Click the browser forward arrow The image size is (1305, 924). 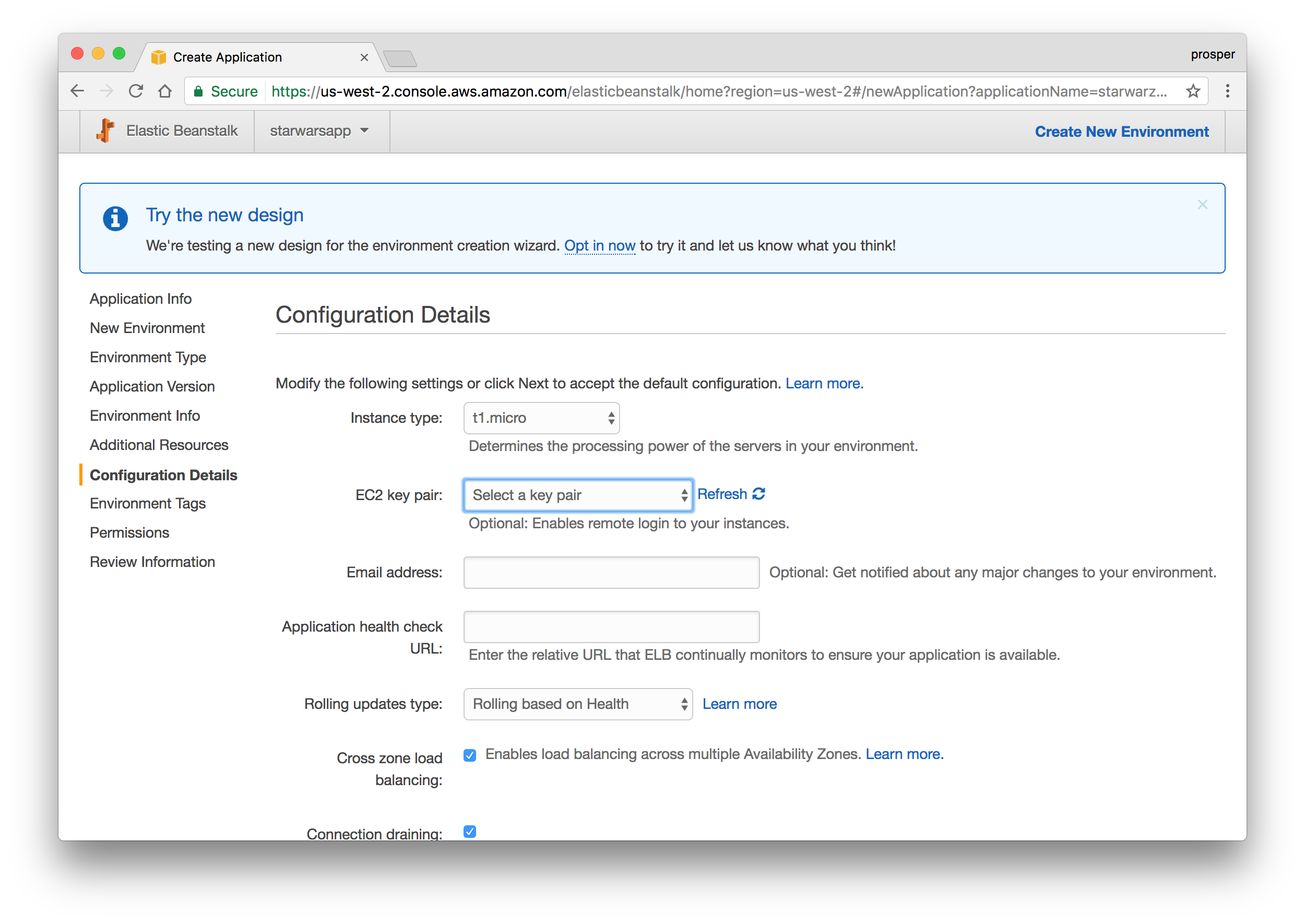point(106,91)
